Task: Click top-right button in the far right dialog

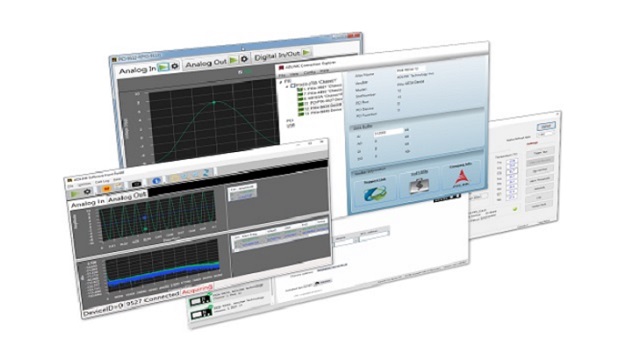Action: tap(546, 126)
